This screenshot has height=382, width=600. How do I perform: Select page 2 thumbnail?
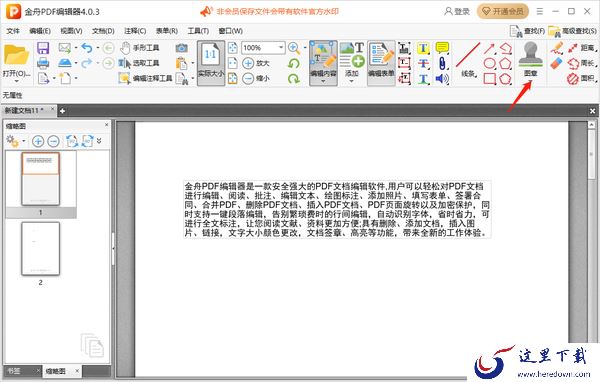click(x=41, y=249)
